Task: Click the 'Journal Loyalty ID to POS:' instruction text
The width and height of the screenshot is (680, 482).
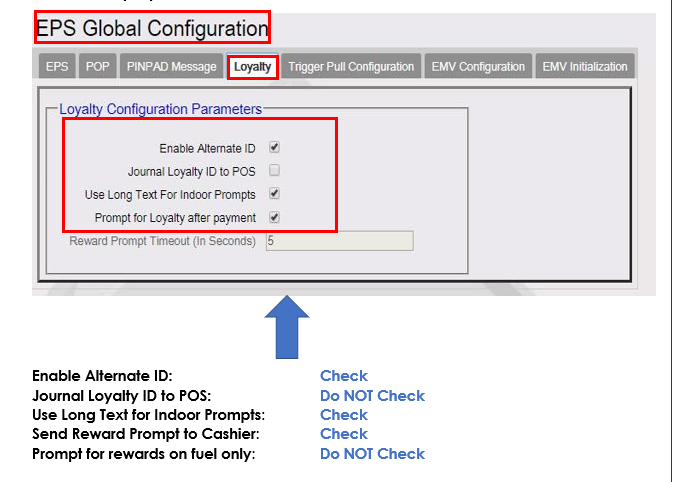Action: [x=121, y=396]
